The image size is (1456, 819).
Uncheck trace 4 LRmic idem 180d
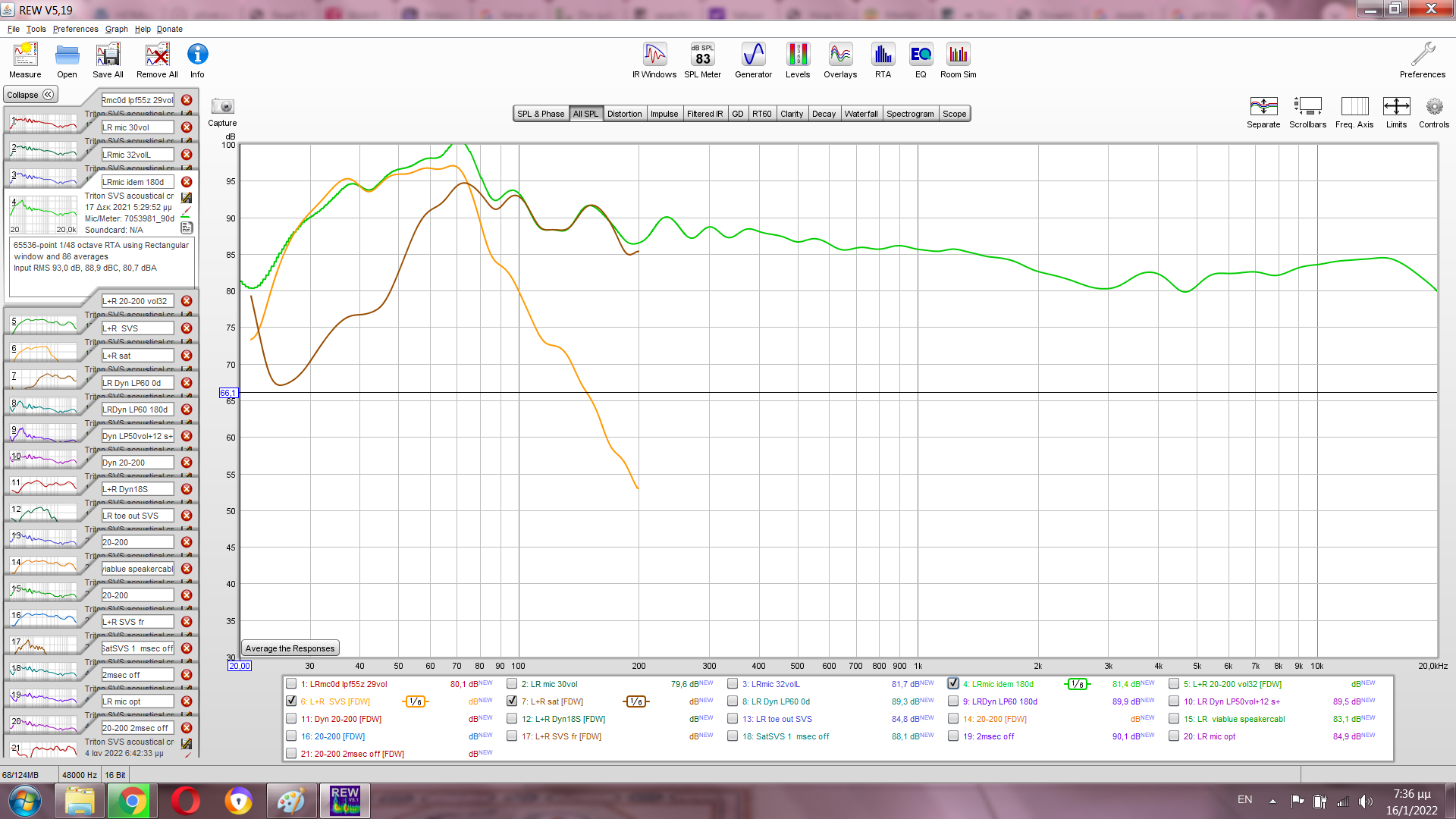pyautogui.click(x=953, y=683)
